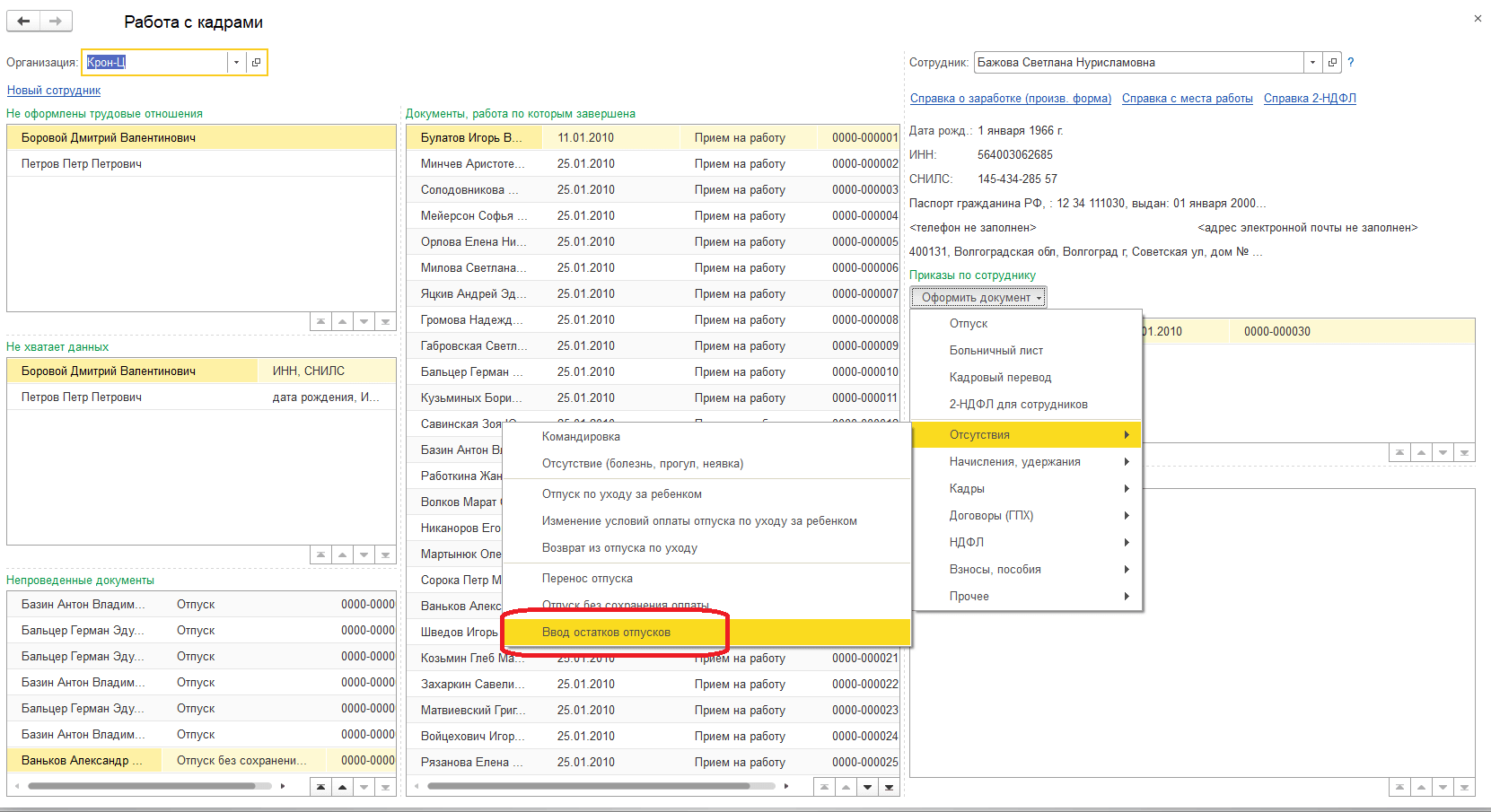The height and width of the screenshot is (812, 1491).
Task: Choose Ввод остатков отпусков menu item
Action: click(606, 632)
